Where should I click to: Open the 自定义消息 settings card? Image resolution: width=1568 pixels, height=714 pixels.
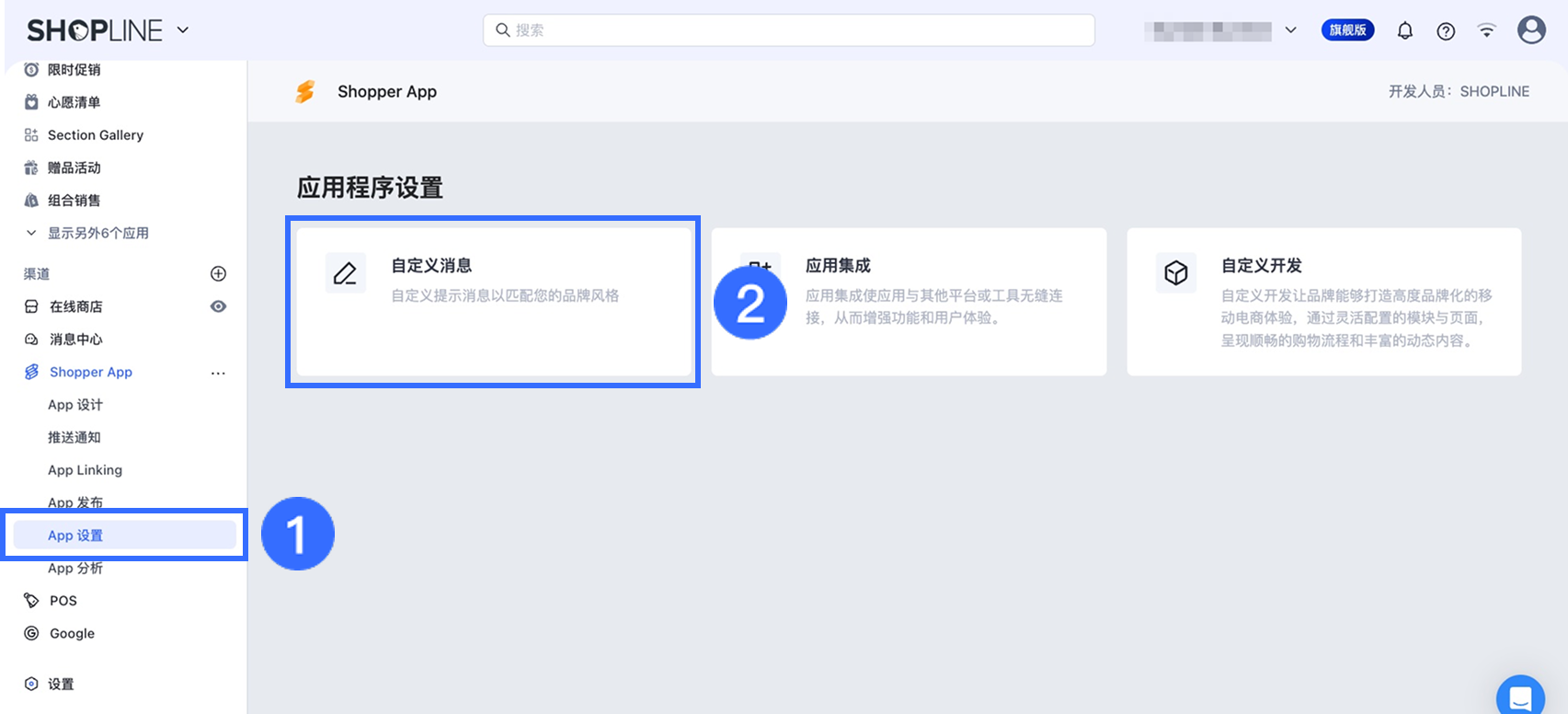pyautogui.click(x=494, y=302)
